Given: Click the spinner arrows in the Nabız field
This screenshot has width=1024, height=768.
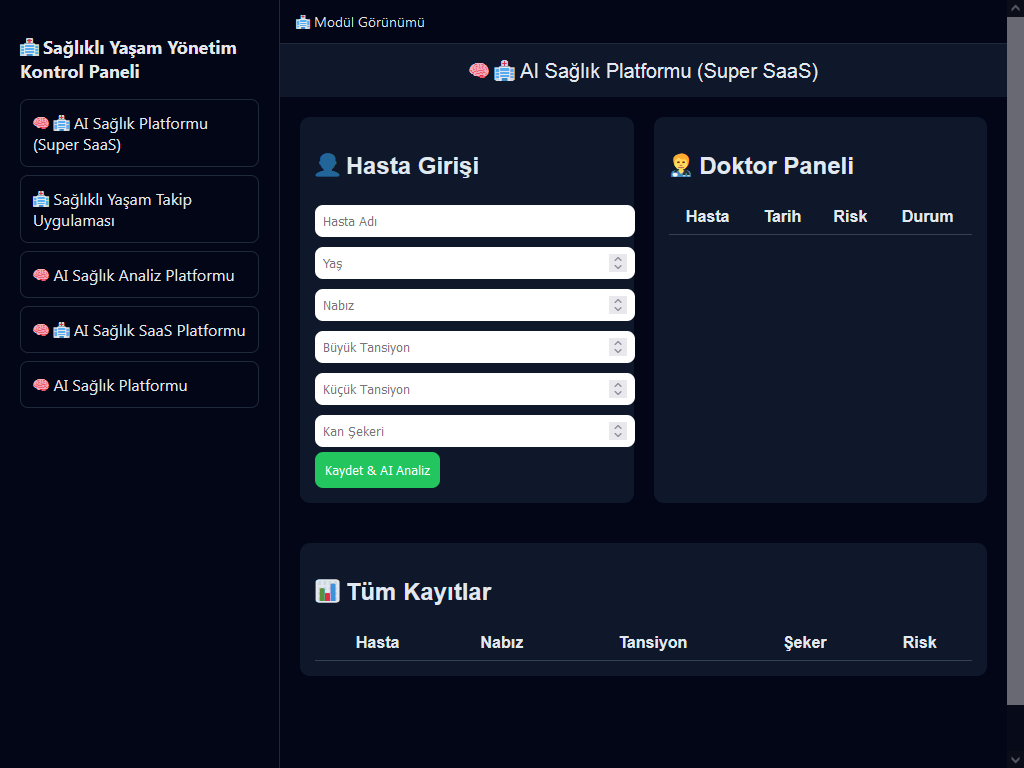Looking at the screenshot, I should [x=618, y=305].
